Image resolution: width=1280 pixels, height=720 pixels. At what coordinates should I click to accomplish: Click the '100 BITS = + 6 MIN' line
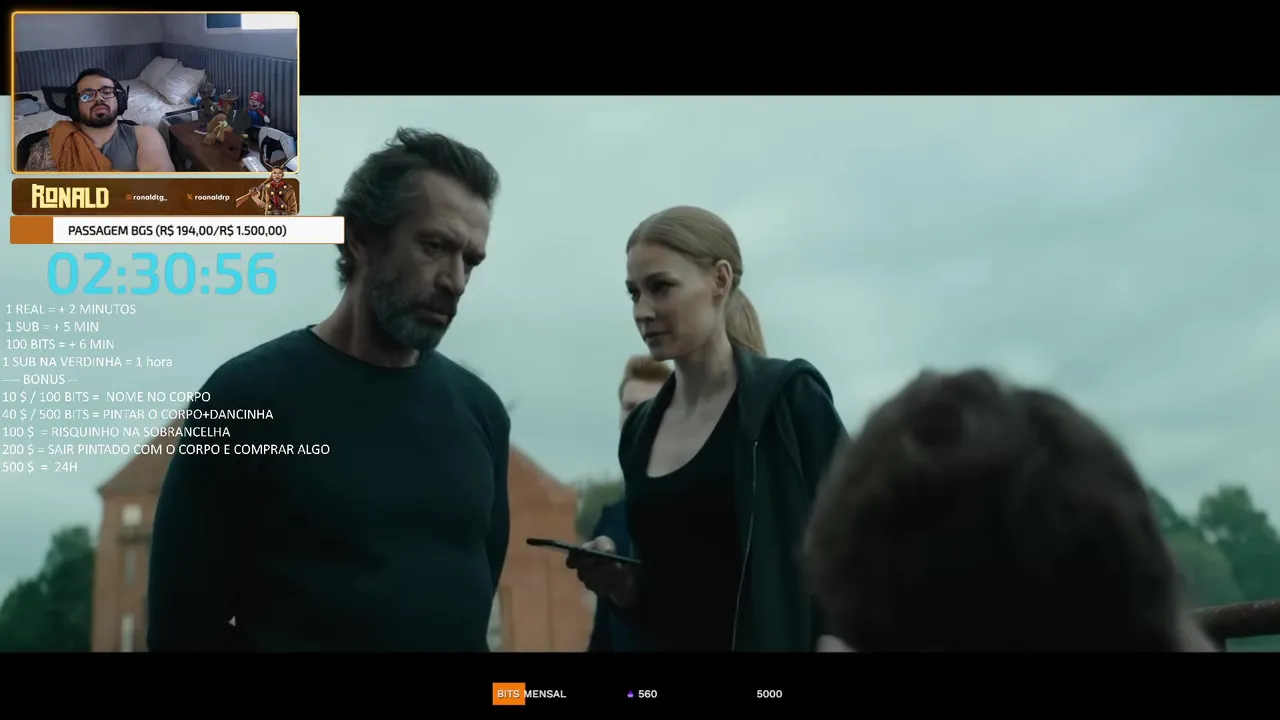click(60, 344)
